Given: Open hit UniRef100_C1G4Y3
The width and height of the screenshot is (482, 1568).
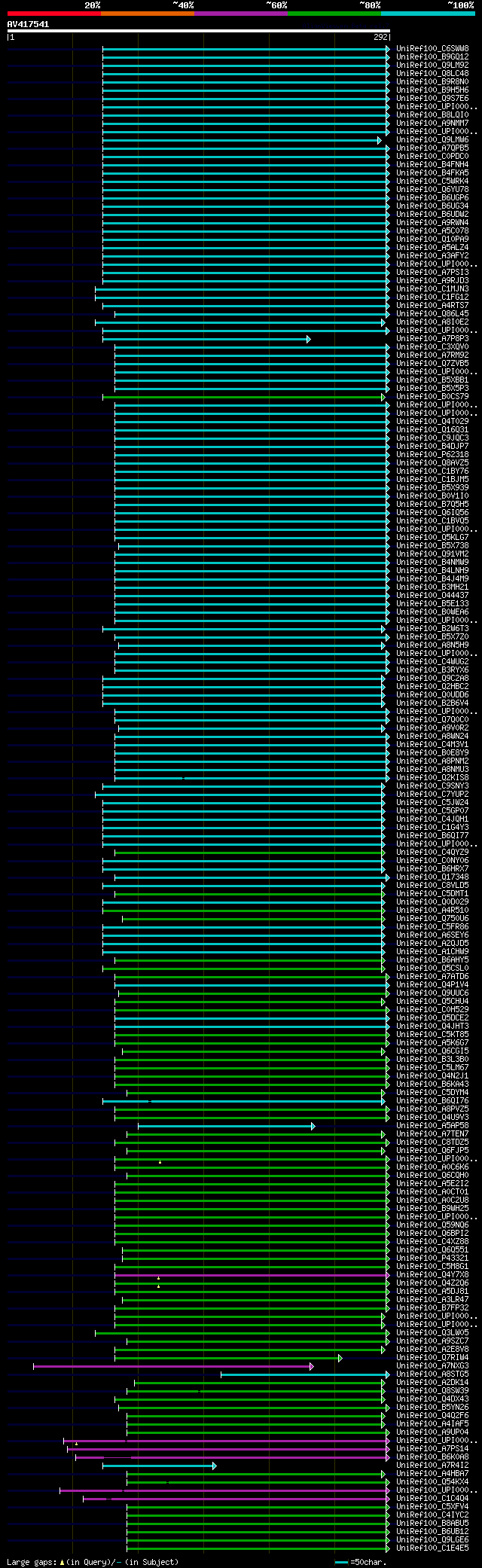Looking at the screenshot, I should coord(432,828).
